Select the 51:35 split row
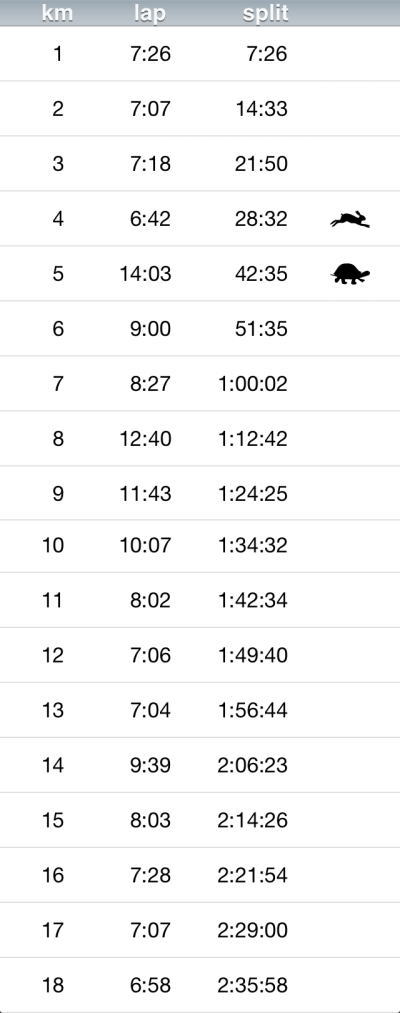The image size is (400, 1013). pyautogui.click(x=200, y=328)
